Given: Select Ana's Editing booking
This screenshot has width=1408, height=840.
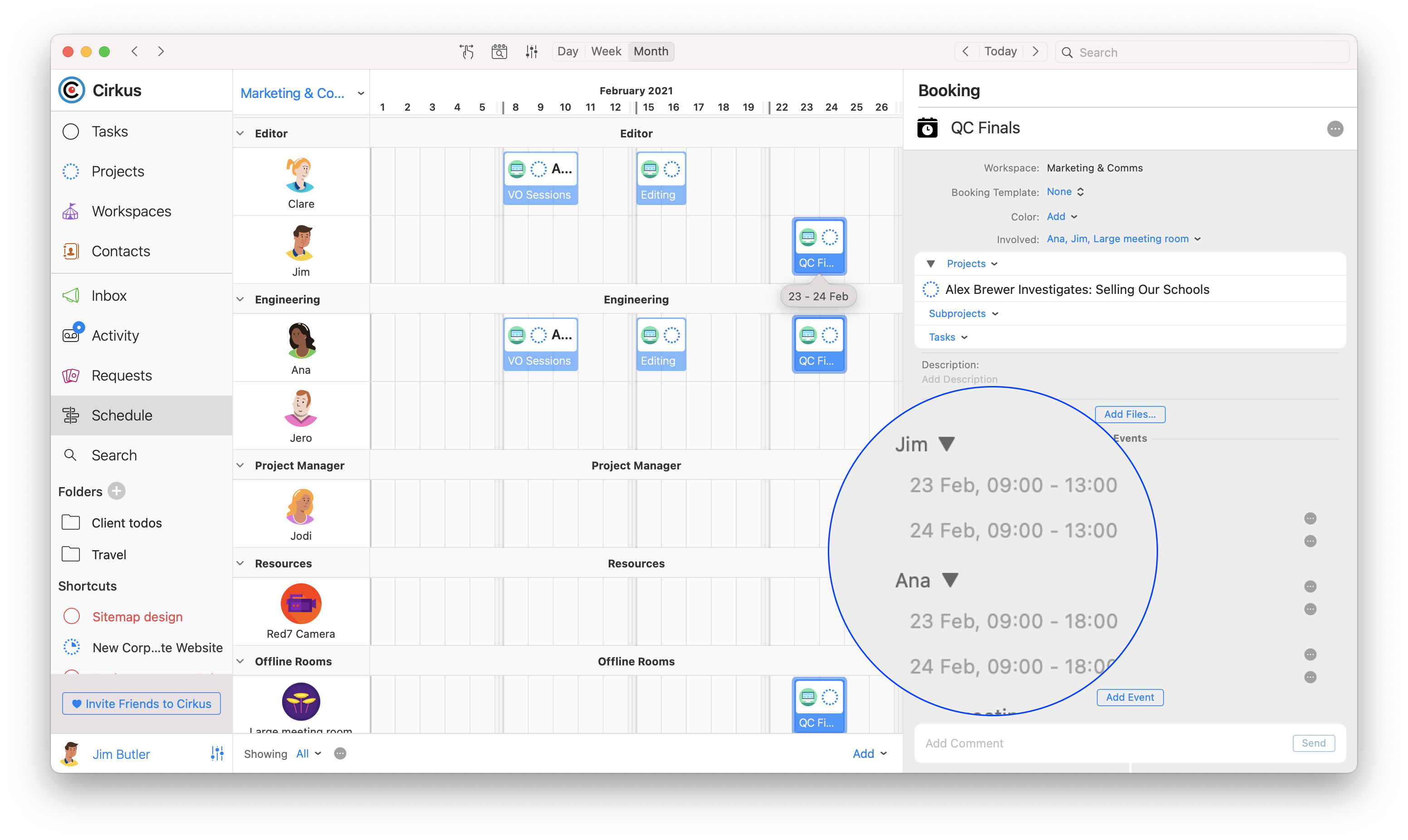Looking at the screenshot, I should [661, 344].
